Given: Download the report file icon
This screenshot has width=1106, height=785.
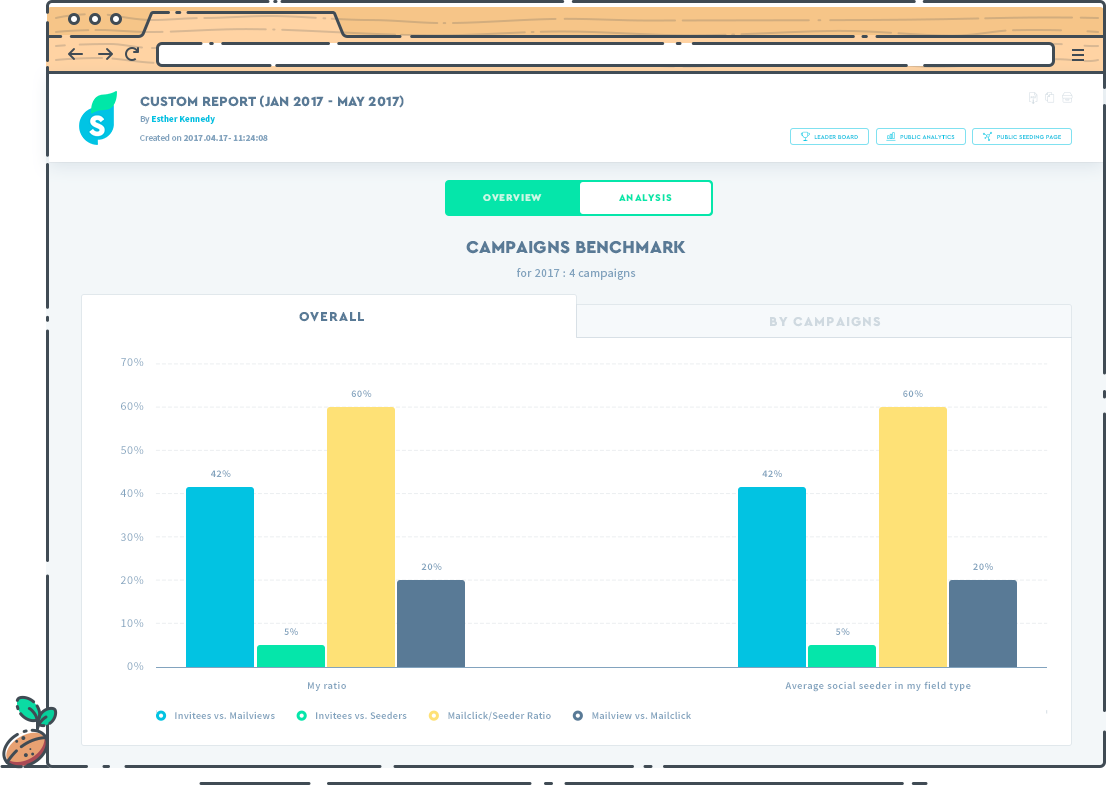Looking at the screenshot, I should click(x=1033, y=97).
